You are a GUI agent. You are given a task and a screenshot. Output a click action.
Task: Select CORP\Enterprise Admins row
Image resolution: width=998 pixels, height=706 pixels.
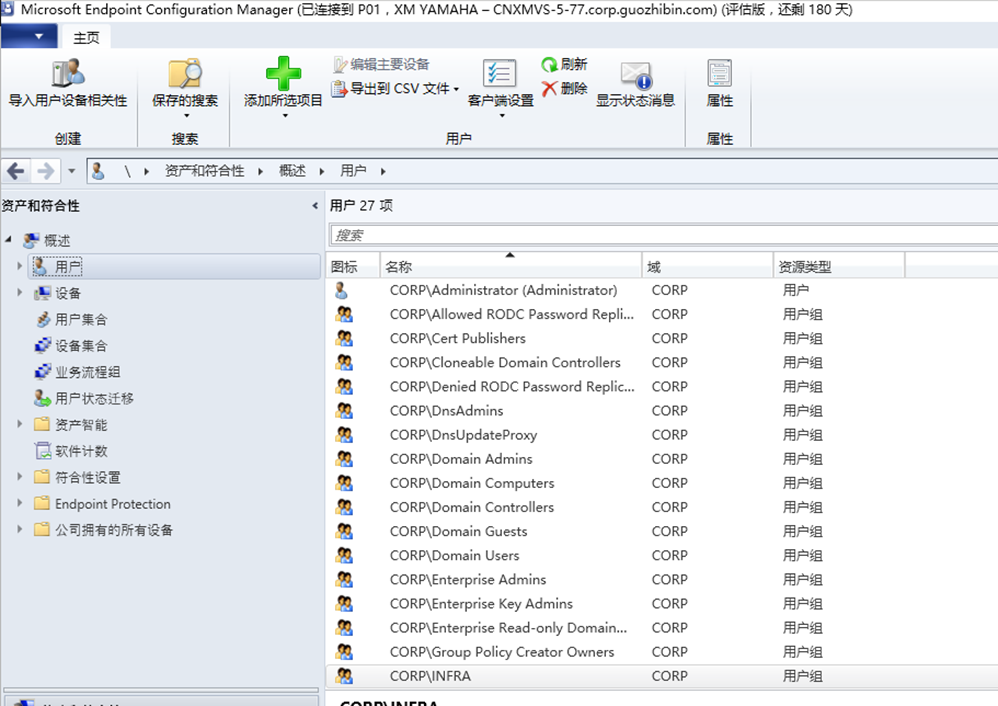[662, 579]
